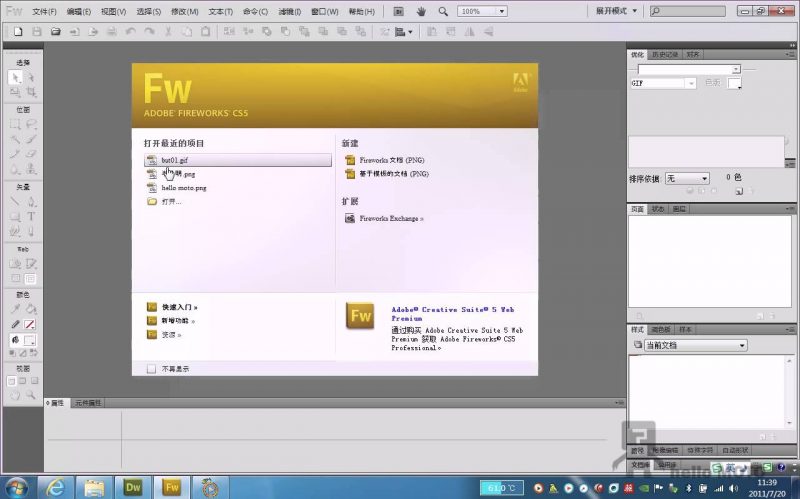
Task: Pick the Line tool in vector section
Action: click(x=15, y=200)
